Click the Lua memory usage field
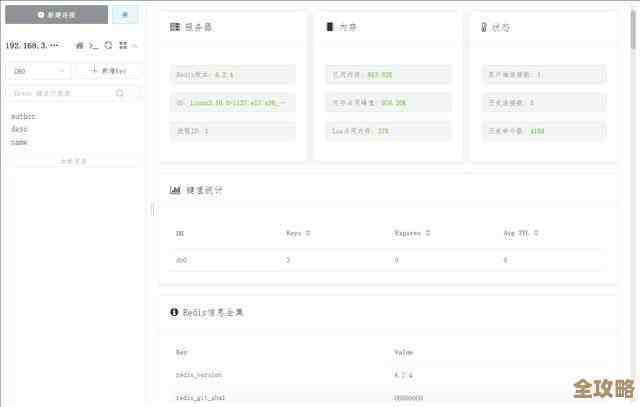640x407 pixels. coord(389,131)
